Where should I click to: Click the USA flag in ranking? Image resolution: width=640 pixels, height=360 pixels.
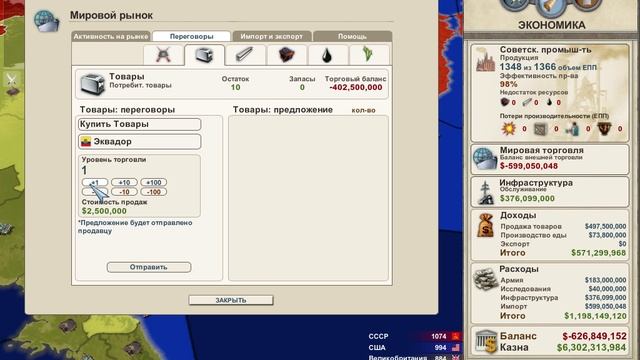point(456,348)
